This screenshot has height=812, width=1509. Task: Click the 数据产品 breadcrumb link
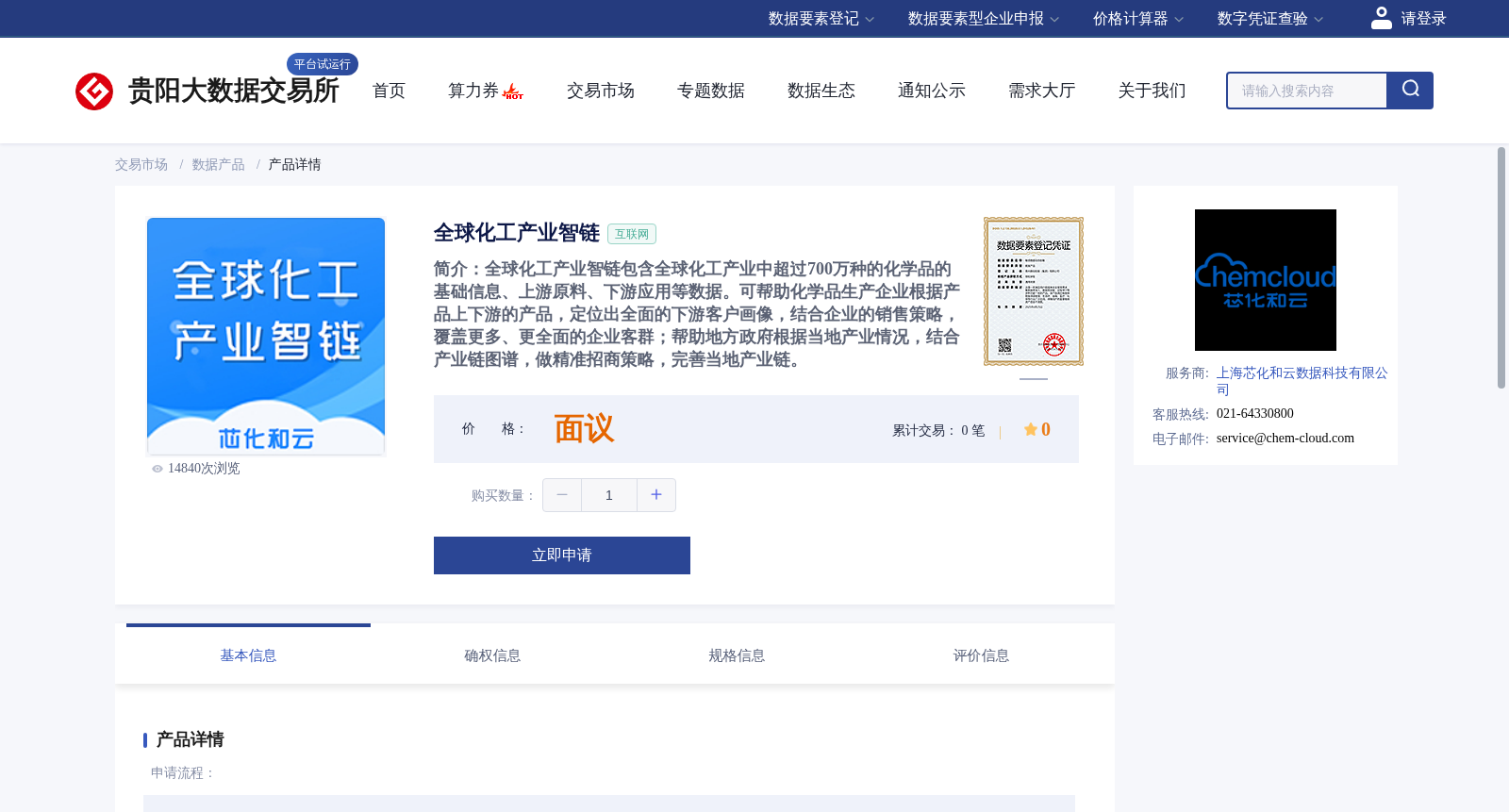point(219,165)
